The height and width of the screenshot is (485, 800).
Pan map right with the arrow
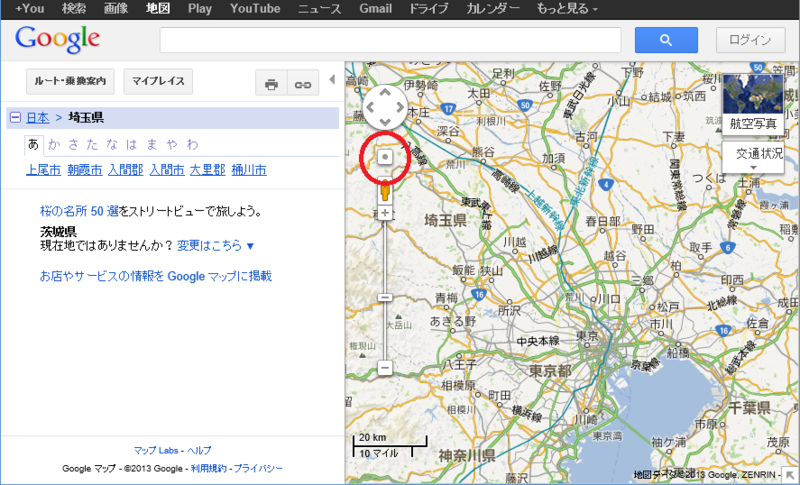399,108
